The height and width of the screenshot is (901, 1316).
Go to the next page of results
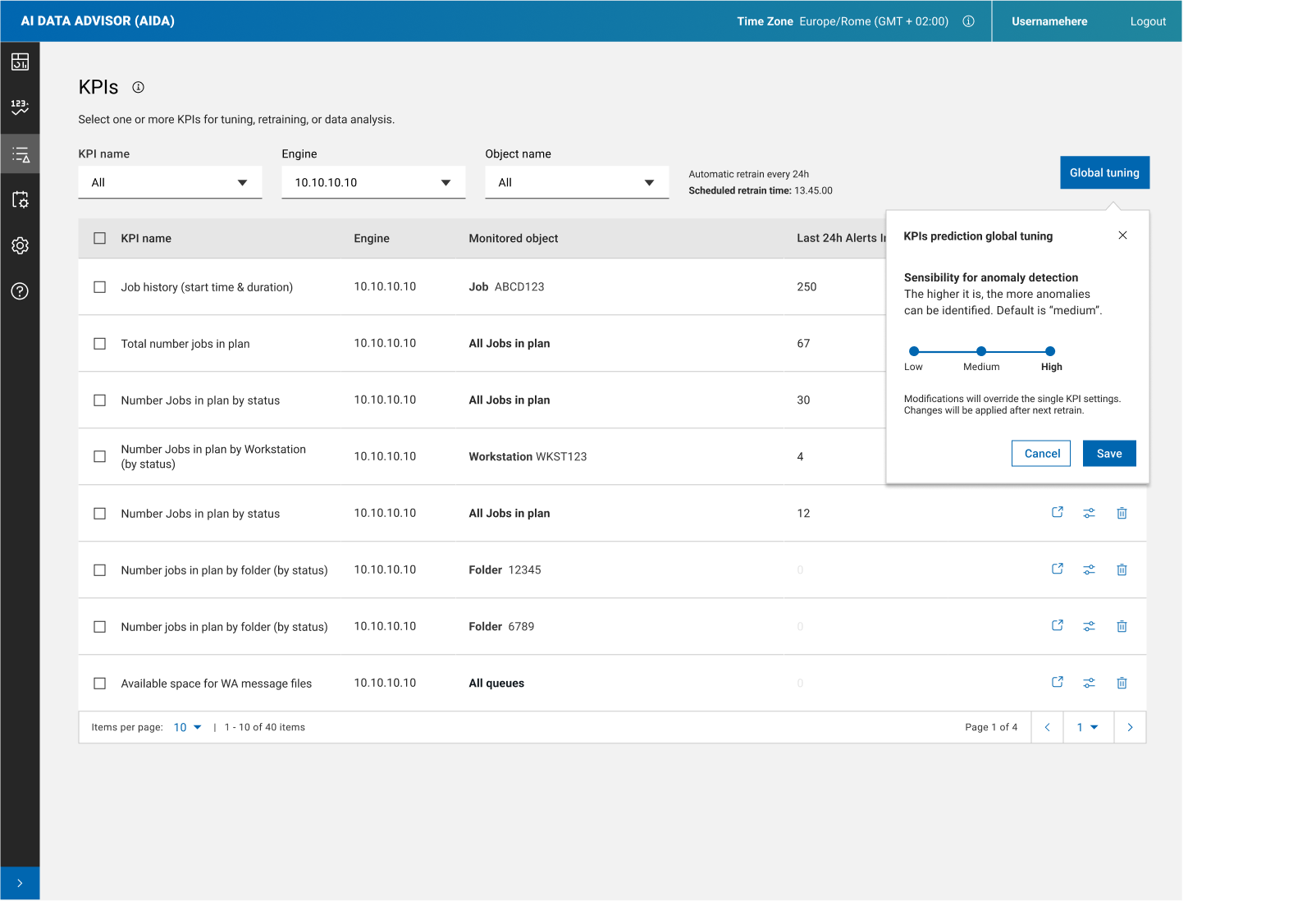(x=1130, y=727)
